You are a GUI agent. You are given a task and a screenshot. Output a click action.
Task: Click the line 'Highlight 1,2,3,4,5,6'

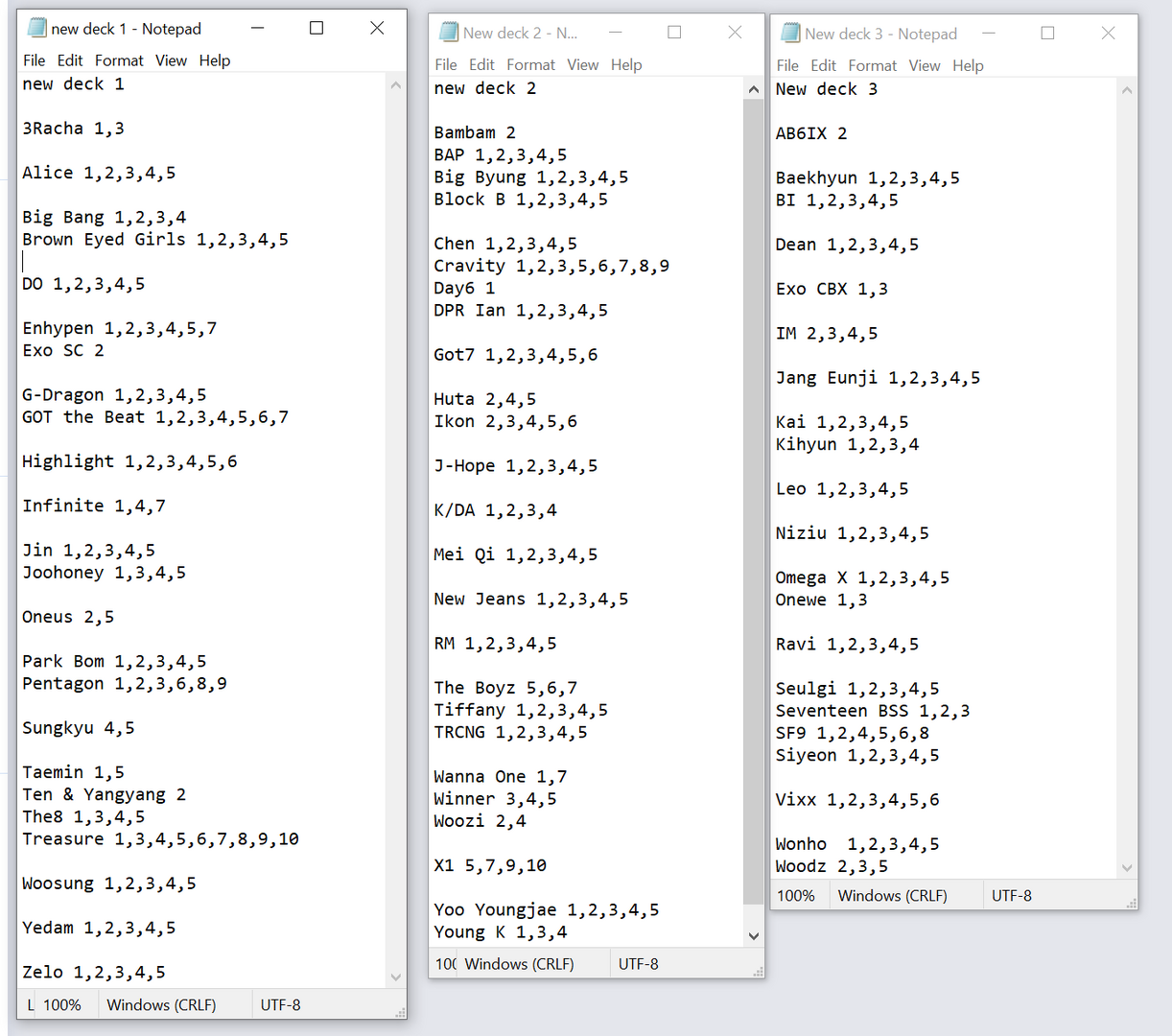[x=130, y=461]
